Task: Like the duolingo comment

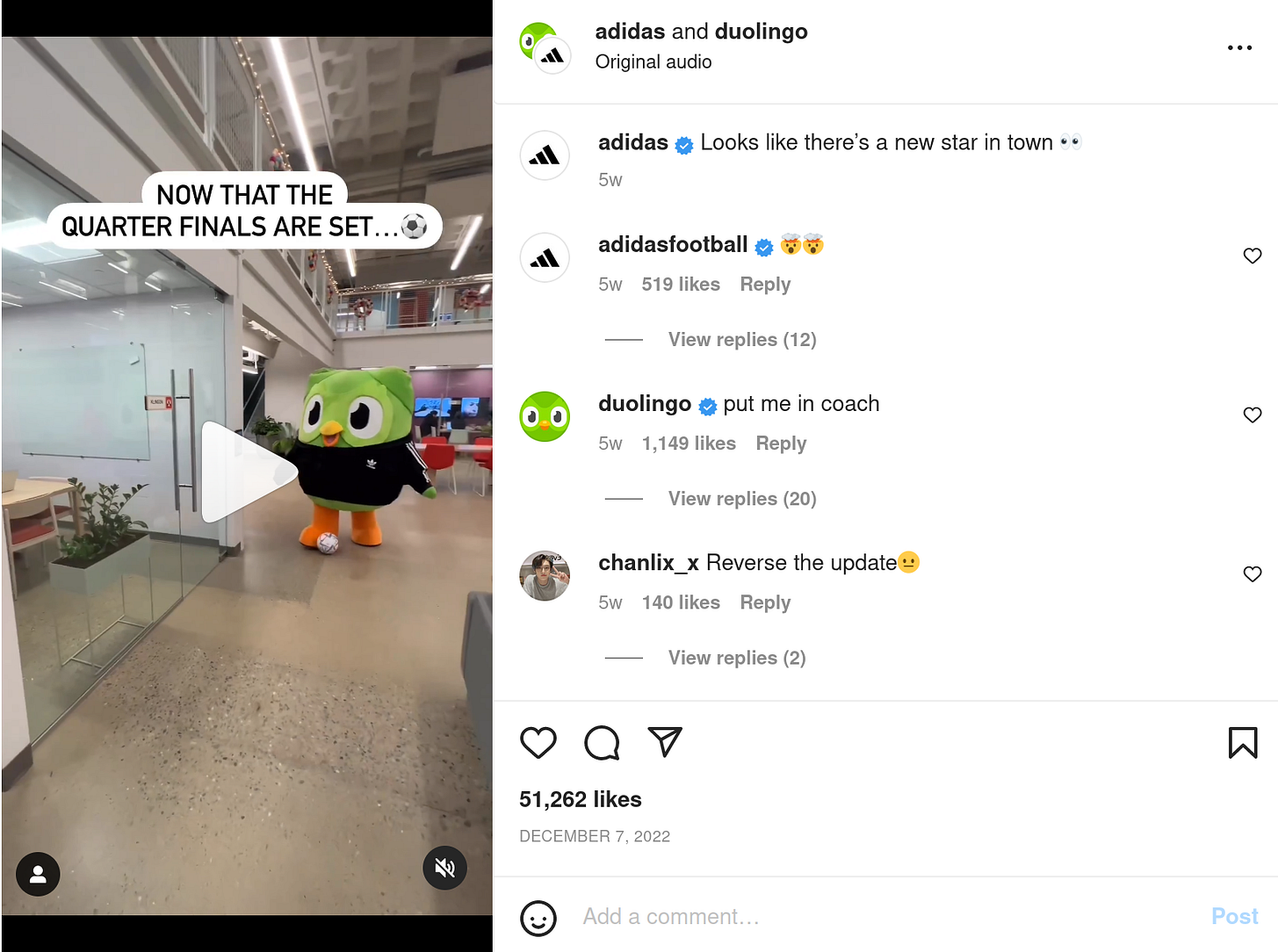Action: 1253,415
